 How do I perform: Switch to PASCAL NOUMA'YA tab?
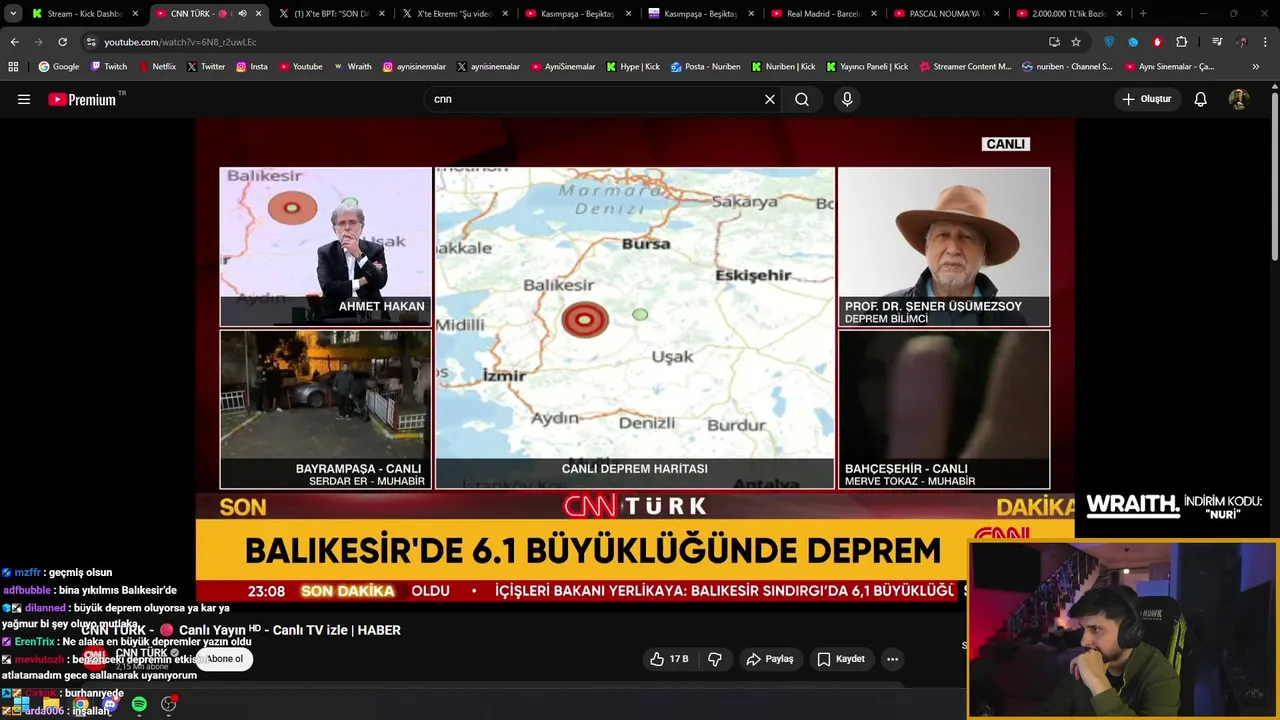point(949,14)
